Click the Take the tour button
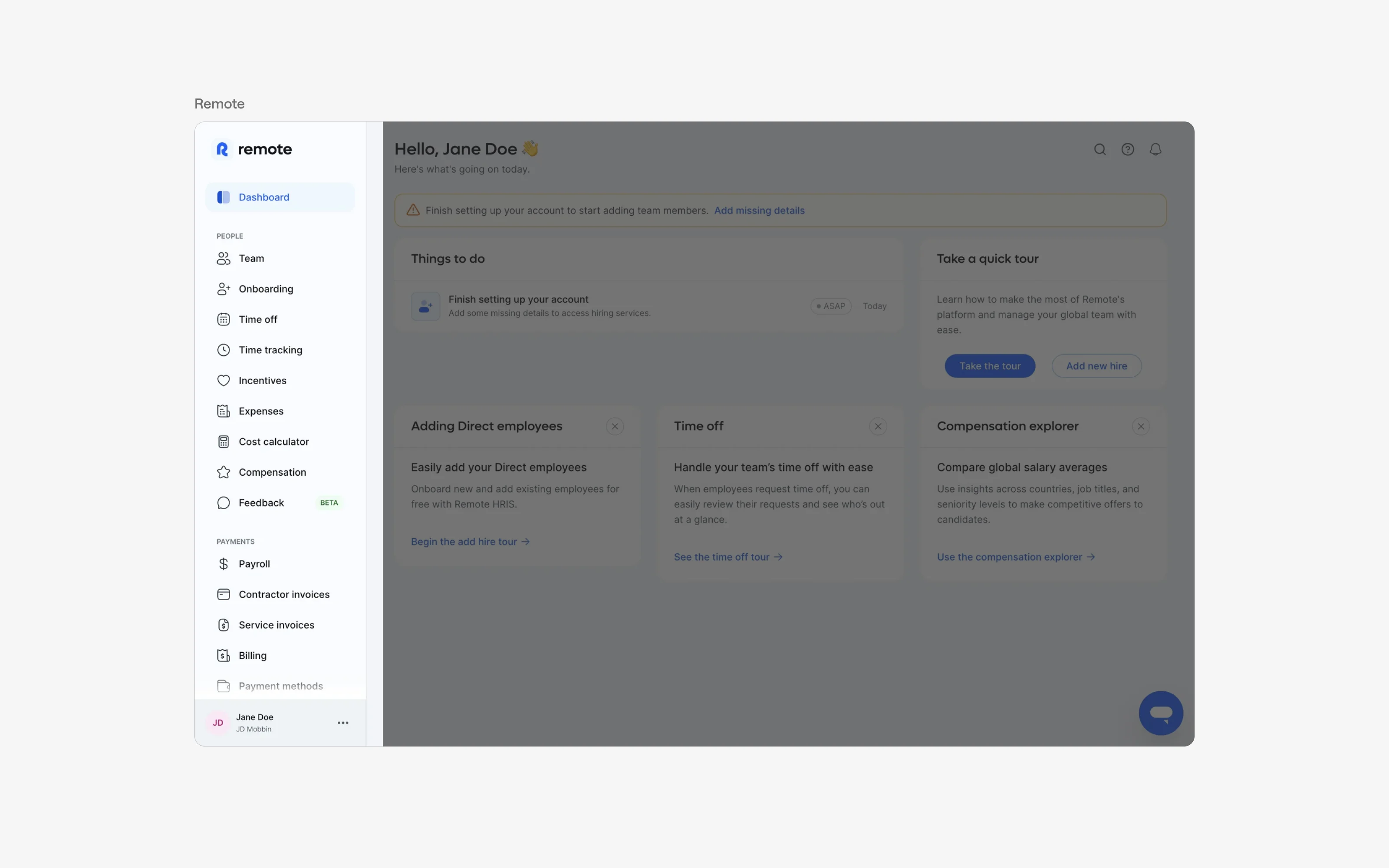1389x868 pixels. pyautogui.click(x=990, y=366)
